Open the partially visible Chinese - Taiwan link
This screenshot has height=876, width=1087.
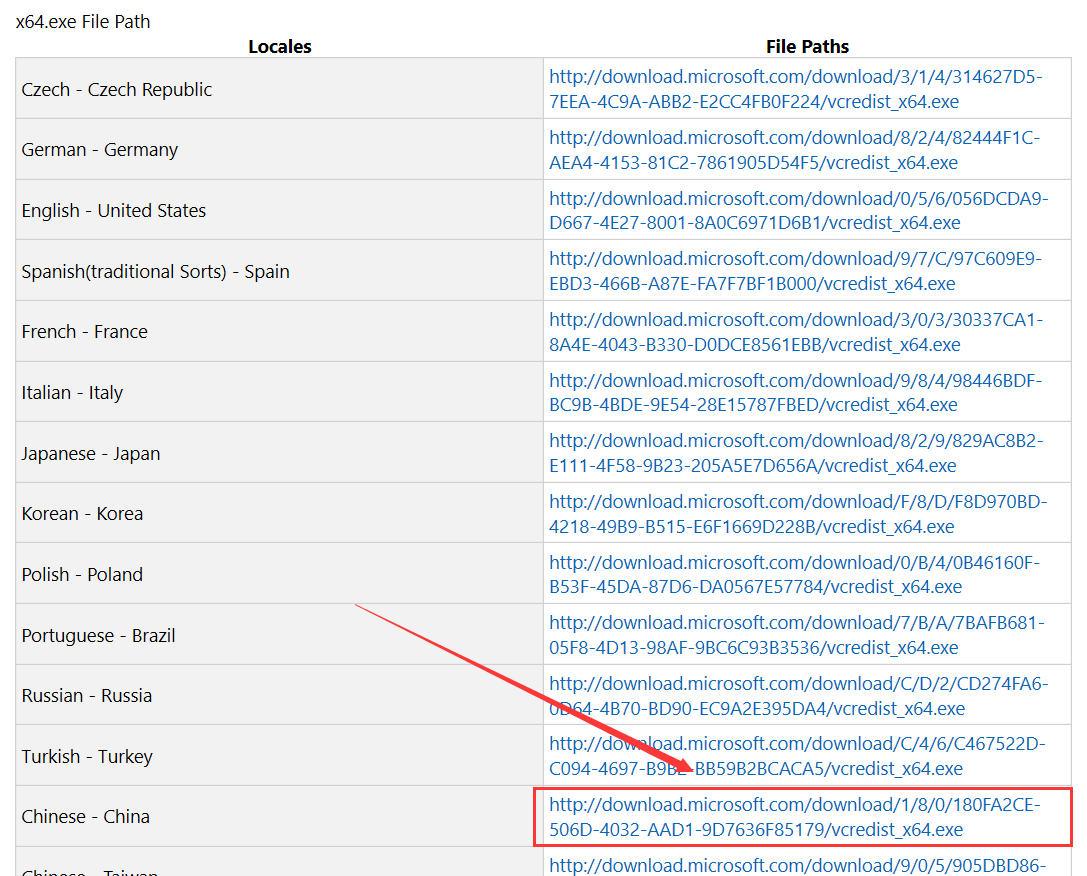coord(795,865)
